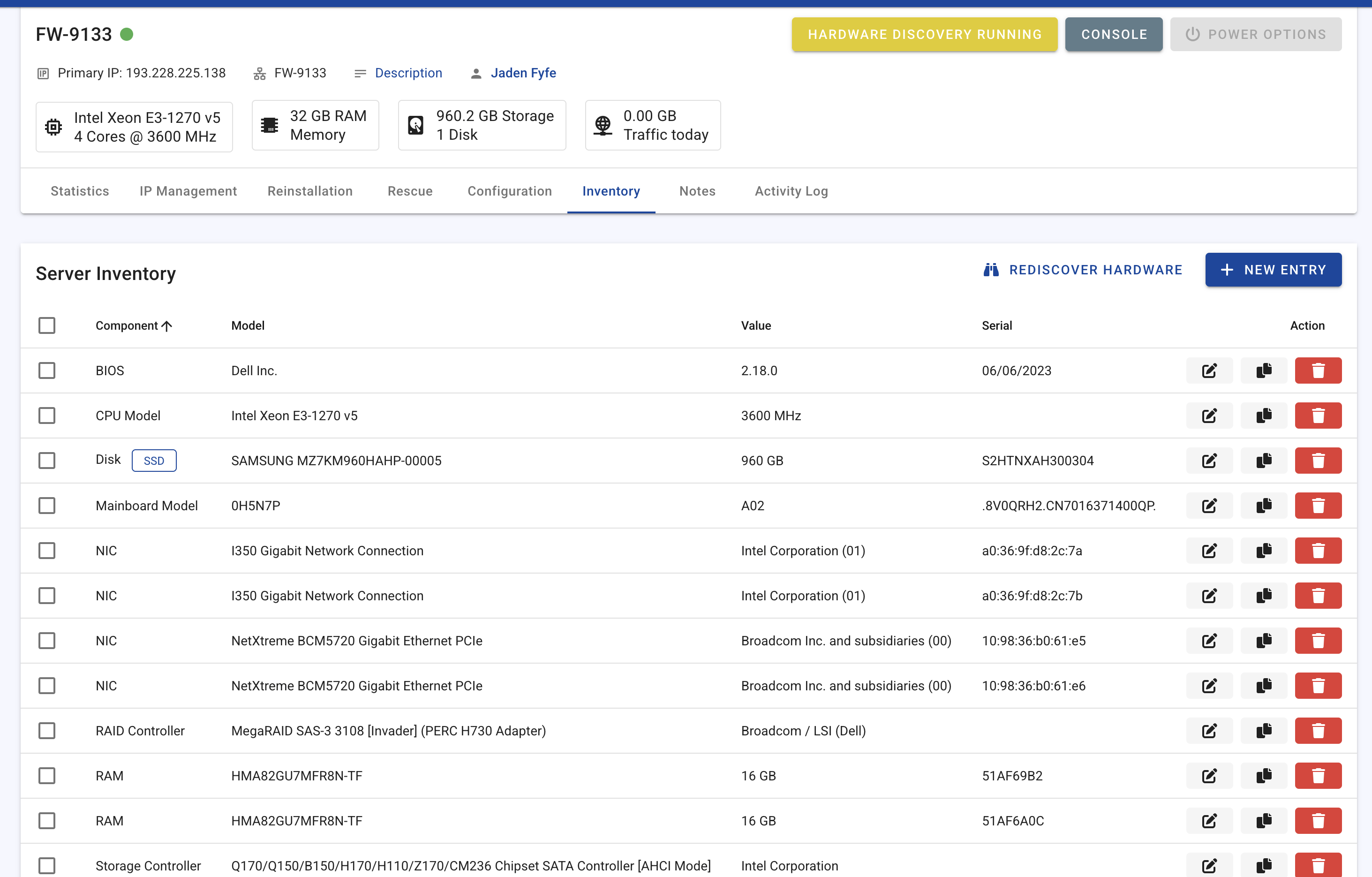Select the Inventory tab
Image resolution: width=1372 pixels, height=877 pixels.
click(x=611, y=191)
